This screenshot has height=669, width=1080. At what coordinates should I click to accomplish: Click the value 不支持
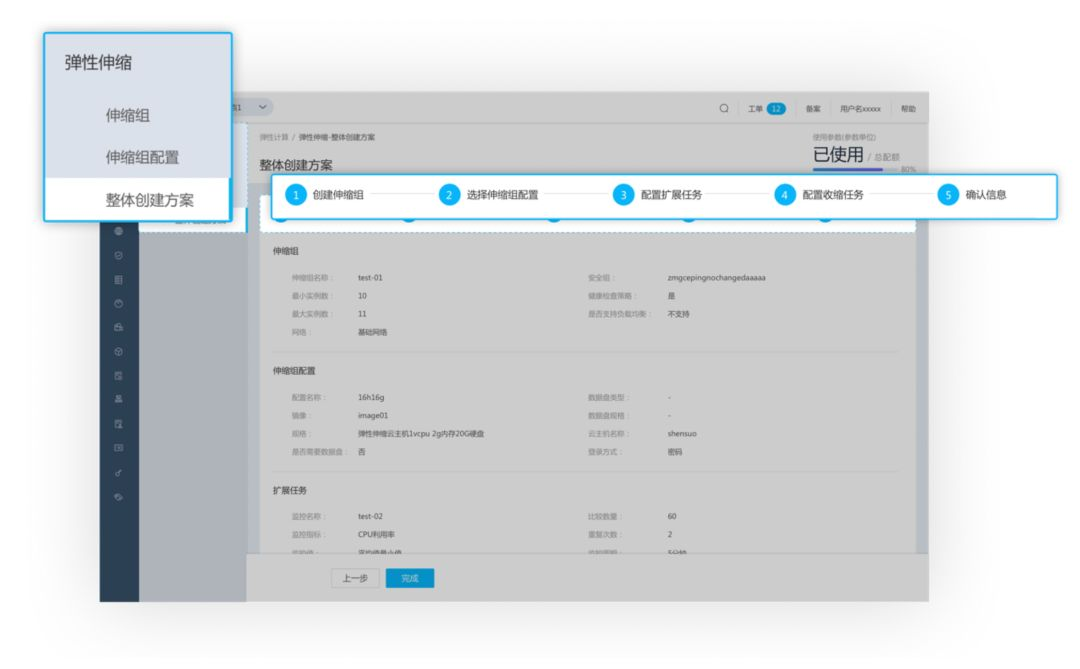678,314
